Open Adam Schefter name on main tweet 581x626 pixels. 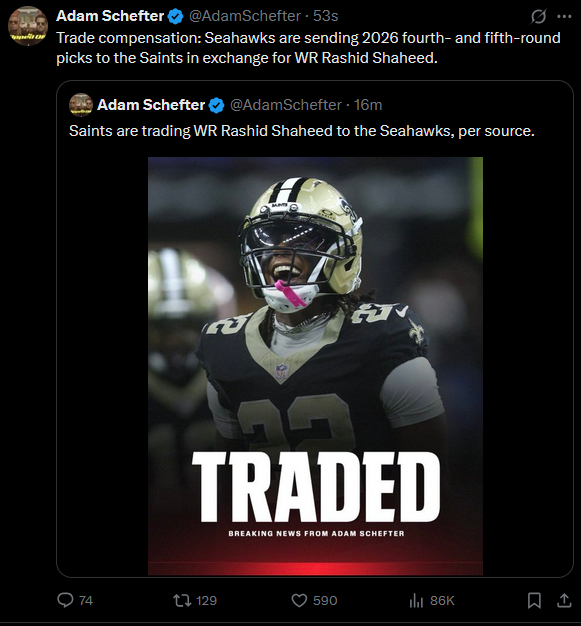pos(110,16)
